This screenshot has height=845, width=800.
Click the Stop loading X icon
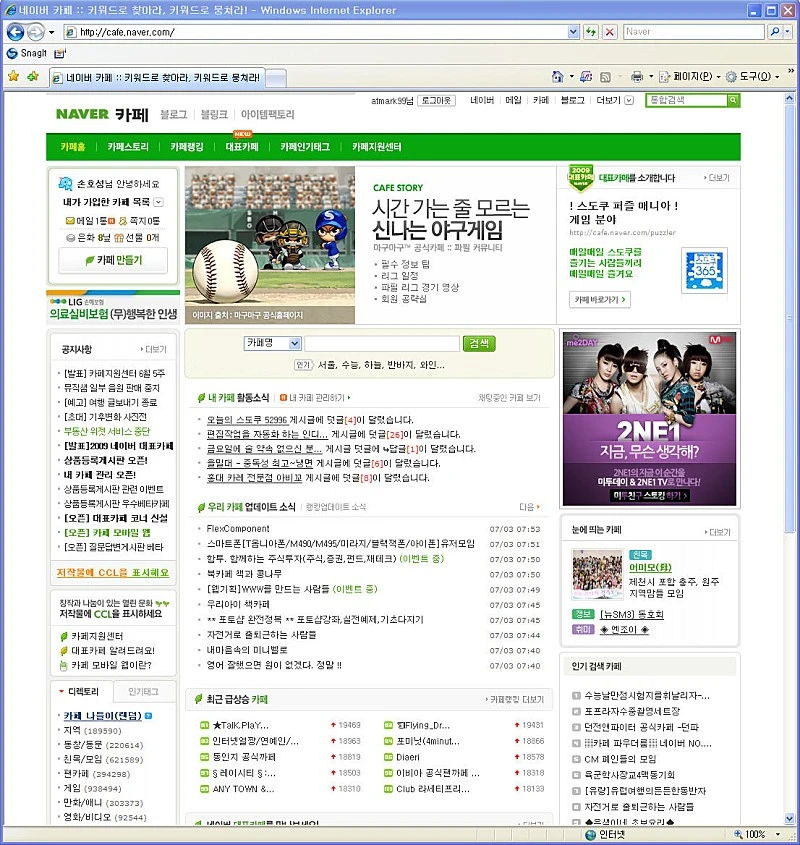click(610, 32)
